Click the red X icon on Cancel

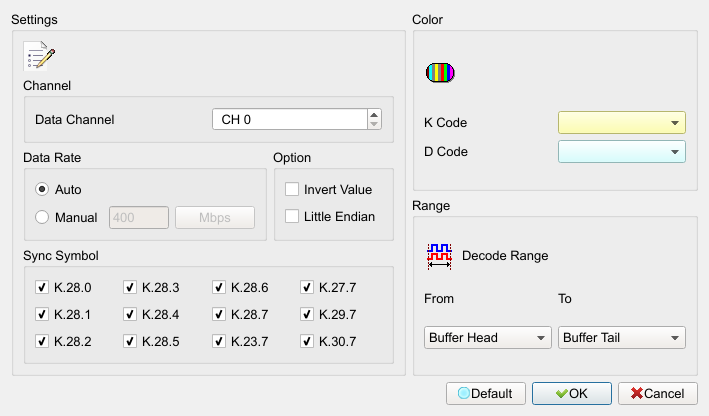point(637,393)
